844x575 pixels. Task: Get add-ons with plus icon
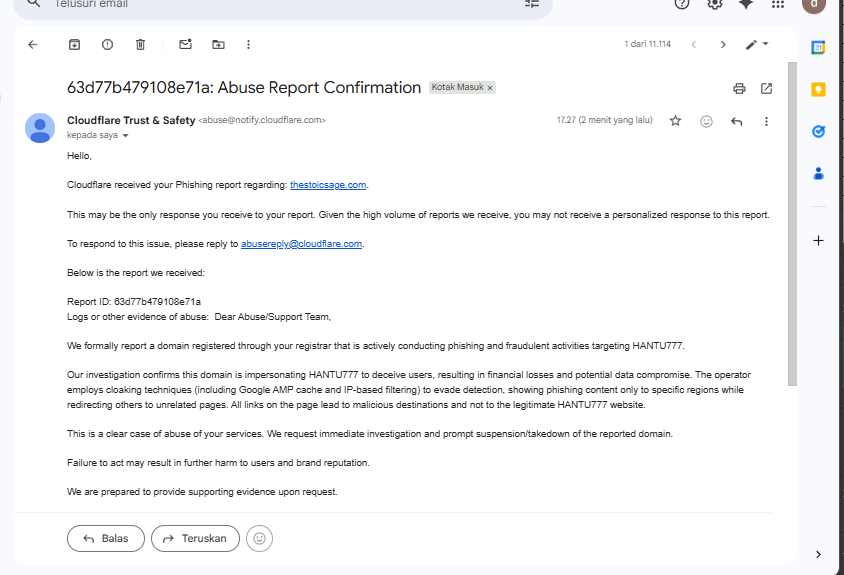click(818, 241)
